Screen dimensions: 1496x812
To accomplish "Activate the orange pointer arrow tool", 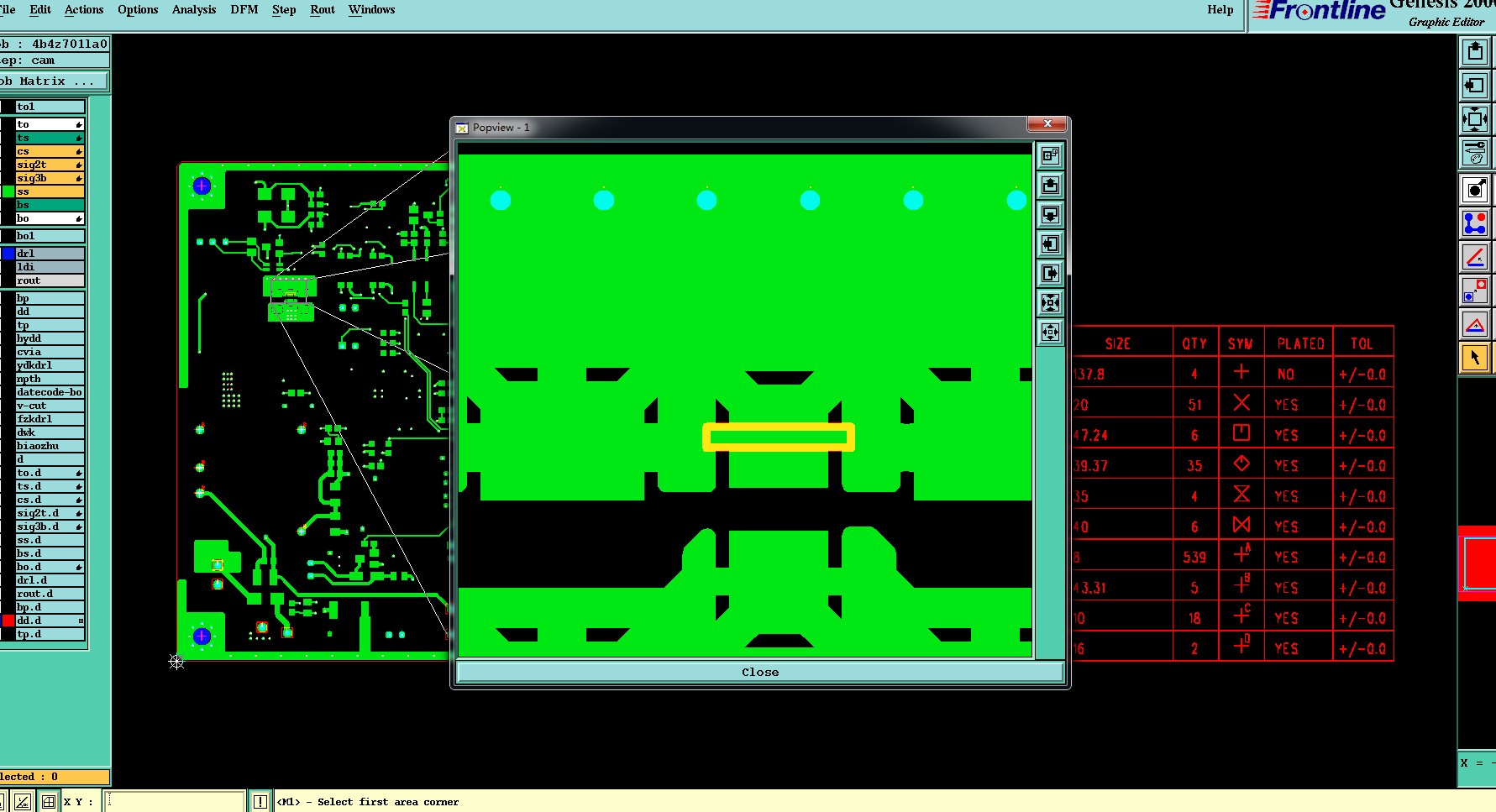I will coord(1475,358).
